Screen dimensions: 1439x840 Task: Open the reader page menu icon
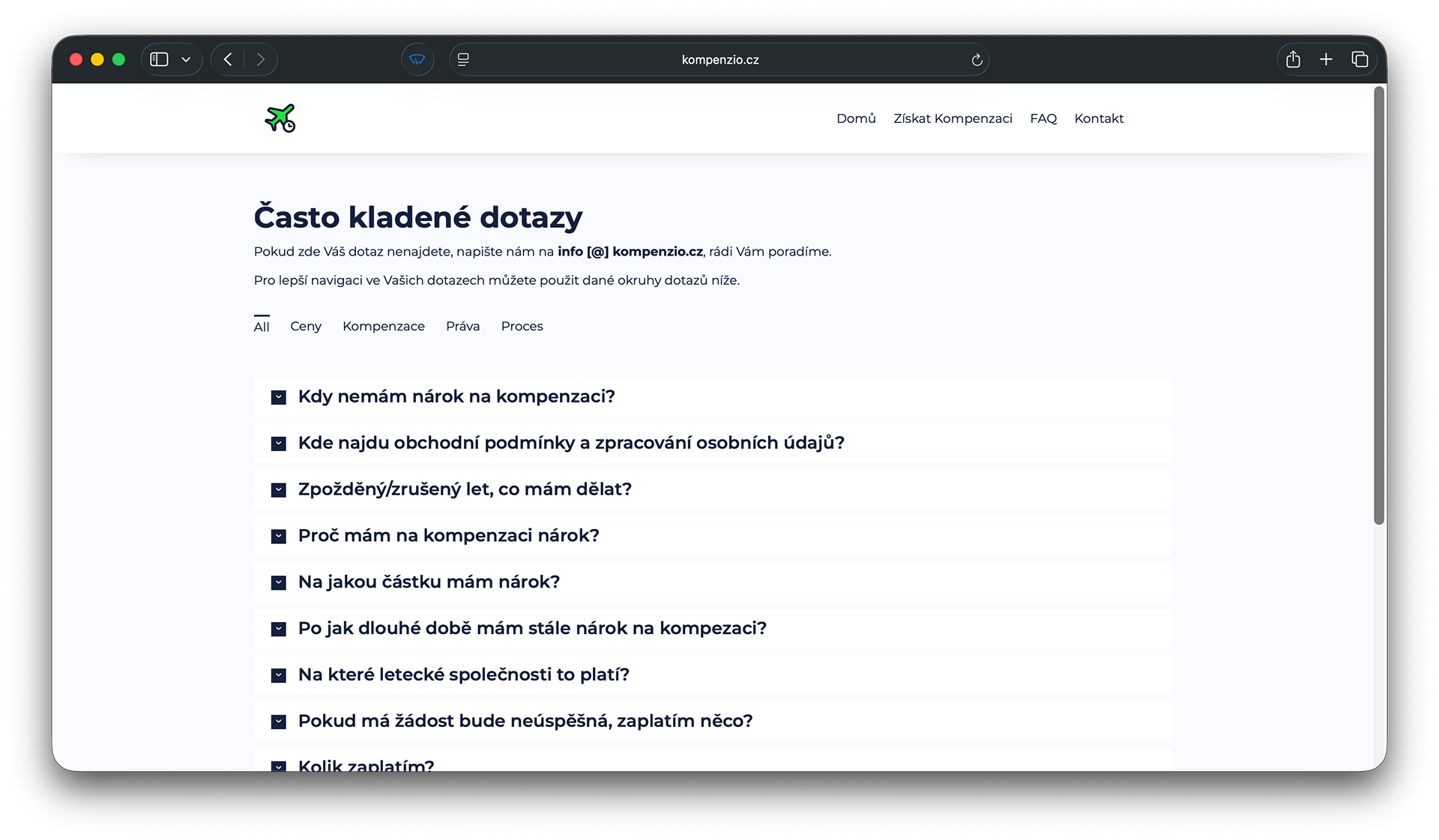(463, 59)
